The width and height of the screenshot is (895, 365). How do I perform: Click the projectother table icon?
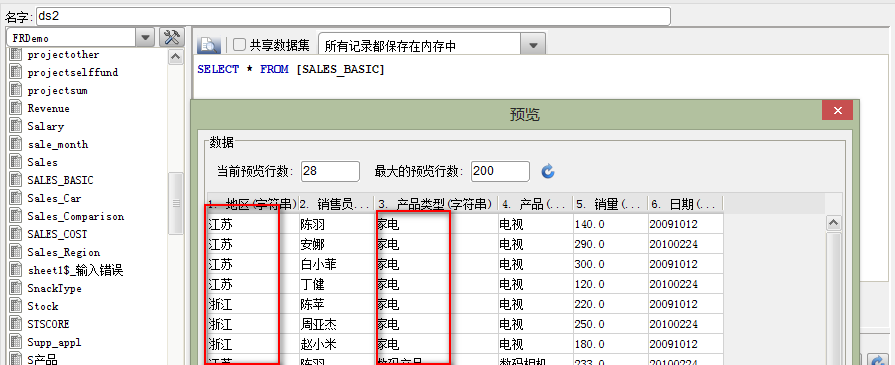tap(16, 55)
